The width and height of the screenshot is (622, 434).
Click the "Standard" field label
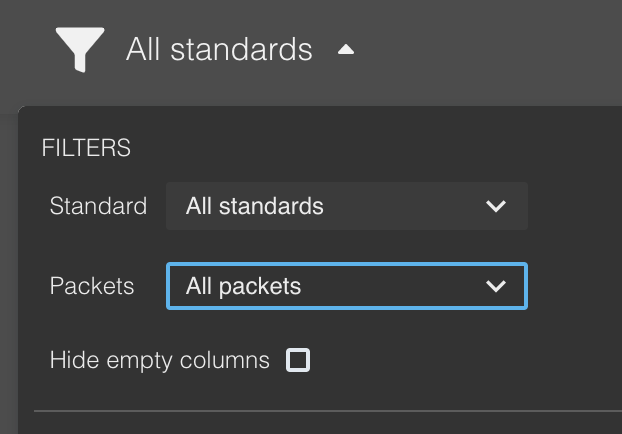[98, 206]
